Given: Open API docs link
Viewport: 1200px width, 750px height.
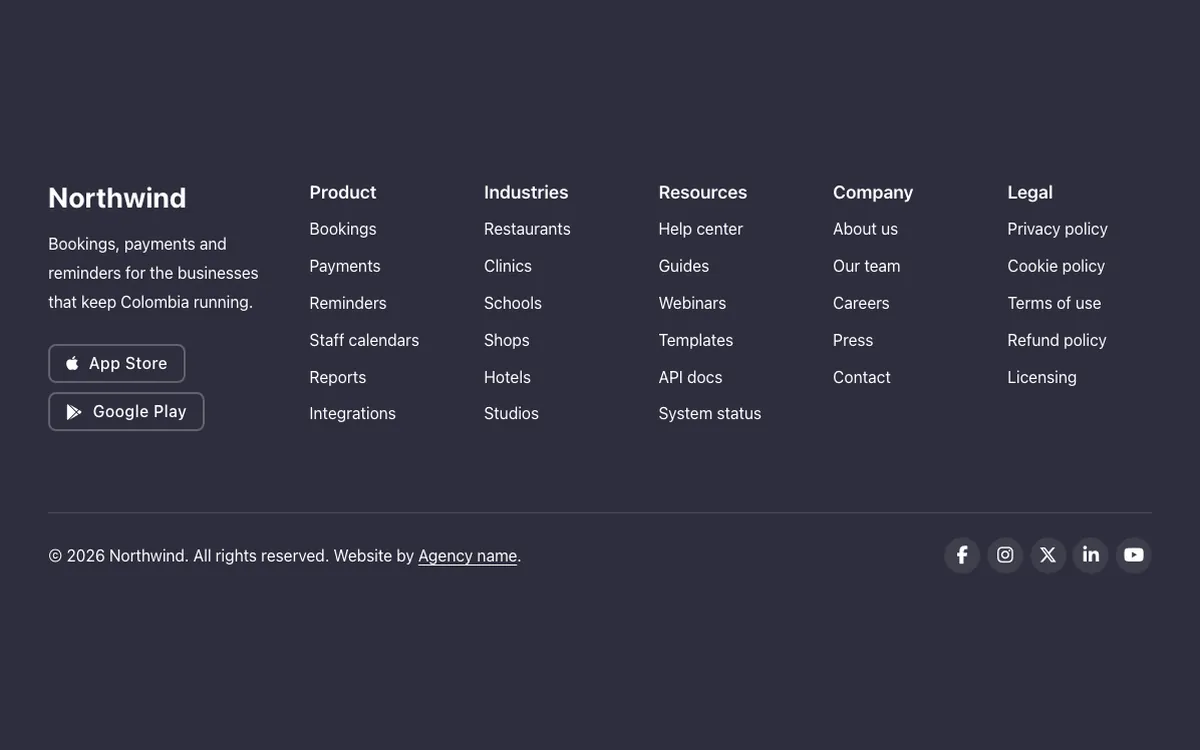Looking at the screenshot, I should pos(690,377).
